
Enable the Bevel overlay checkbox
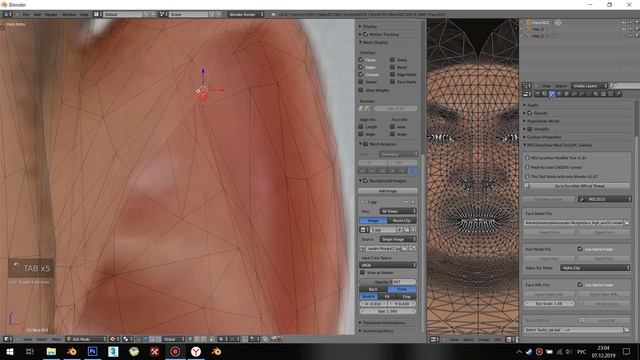point(392,67)
